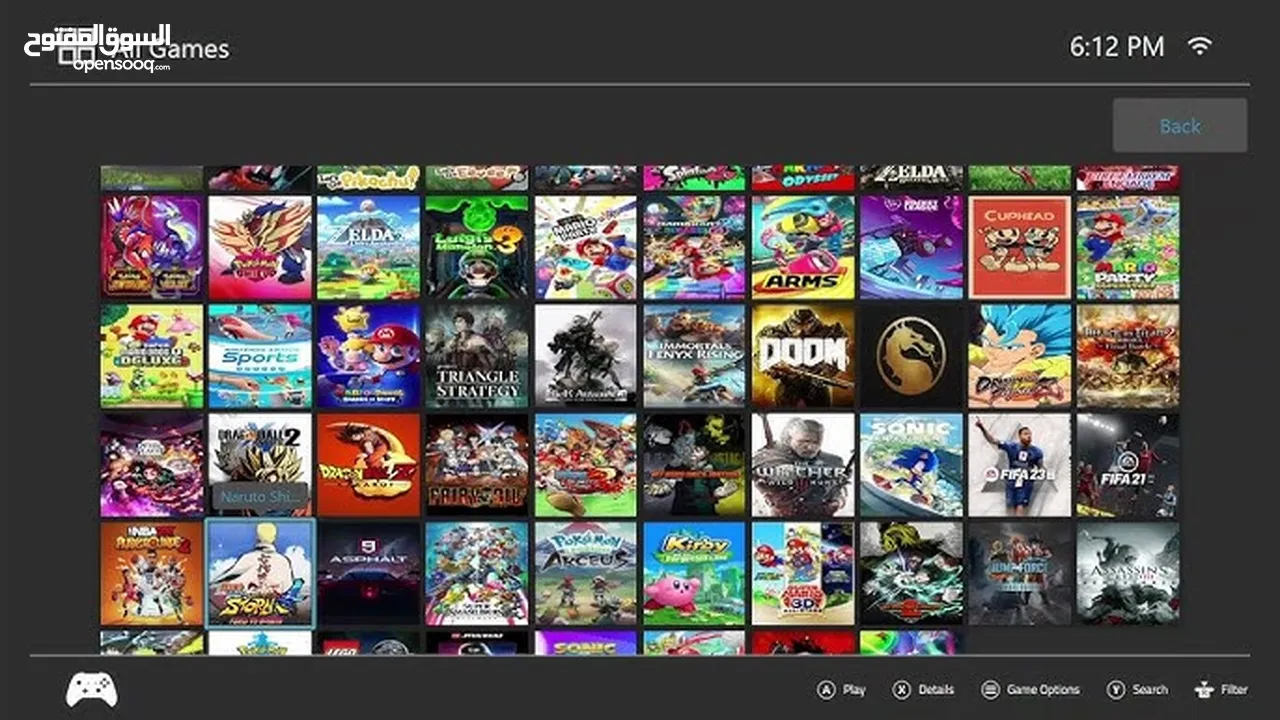Select the Asphalt 9 tile
1280x720 pixels.
[368, 574]
